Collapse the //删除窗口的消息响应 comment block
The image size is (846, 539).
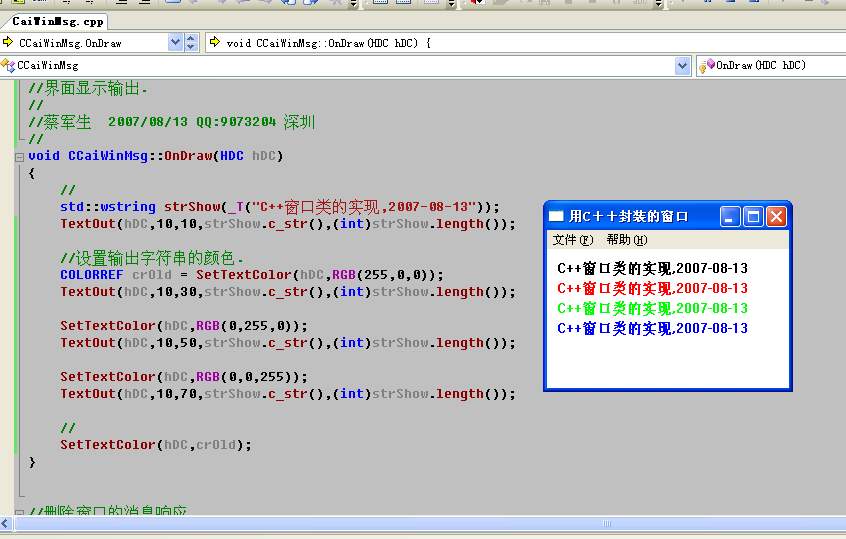coord(19,513)
